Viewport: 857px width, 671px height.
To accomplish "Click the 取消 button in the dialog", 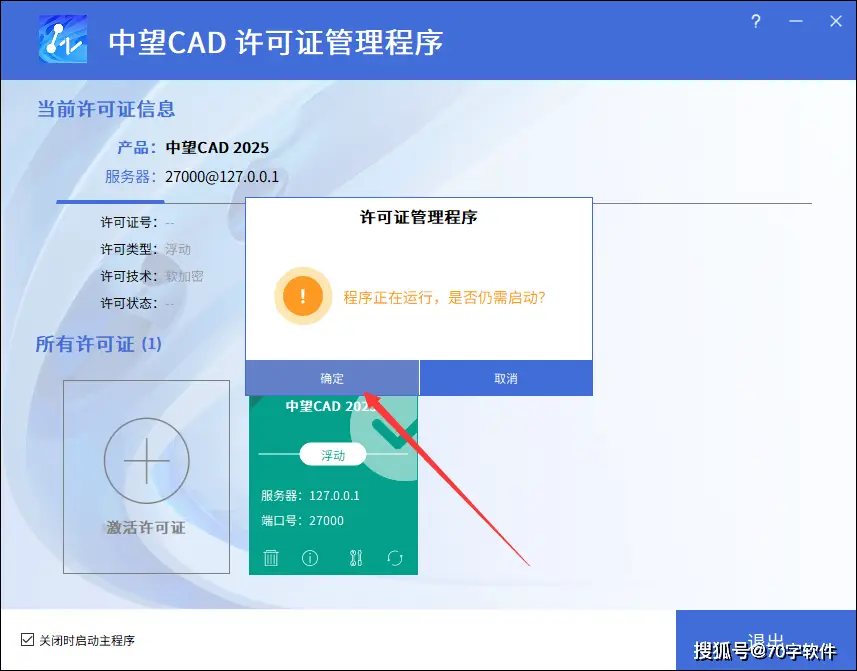I will pos(506,378).
